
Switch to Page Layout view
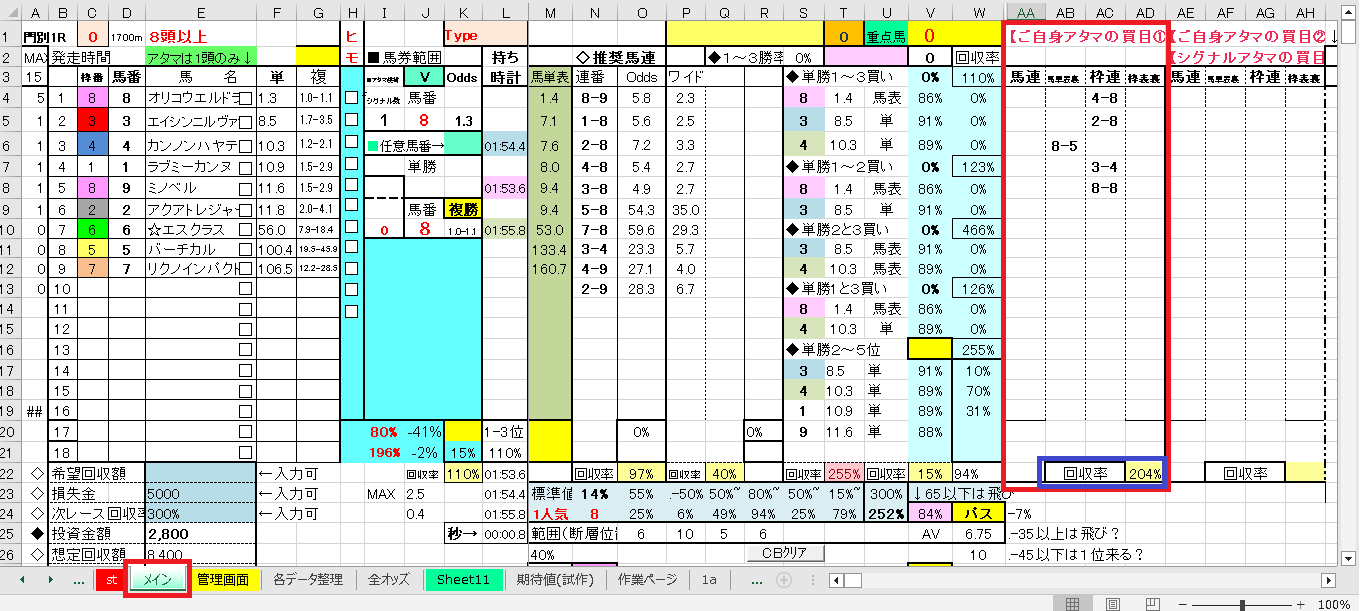pos(1111,604)
